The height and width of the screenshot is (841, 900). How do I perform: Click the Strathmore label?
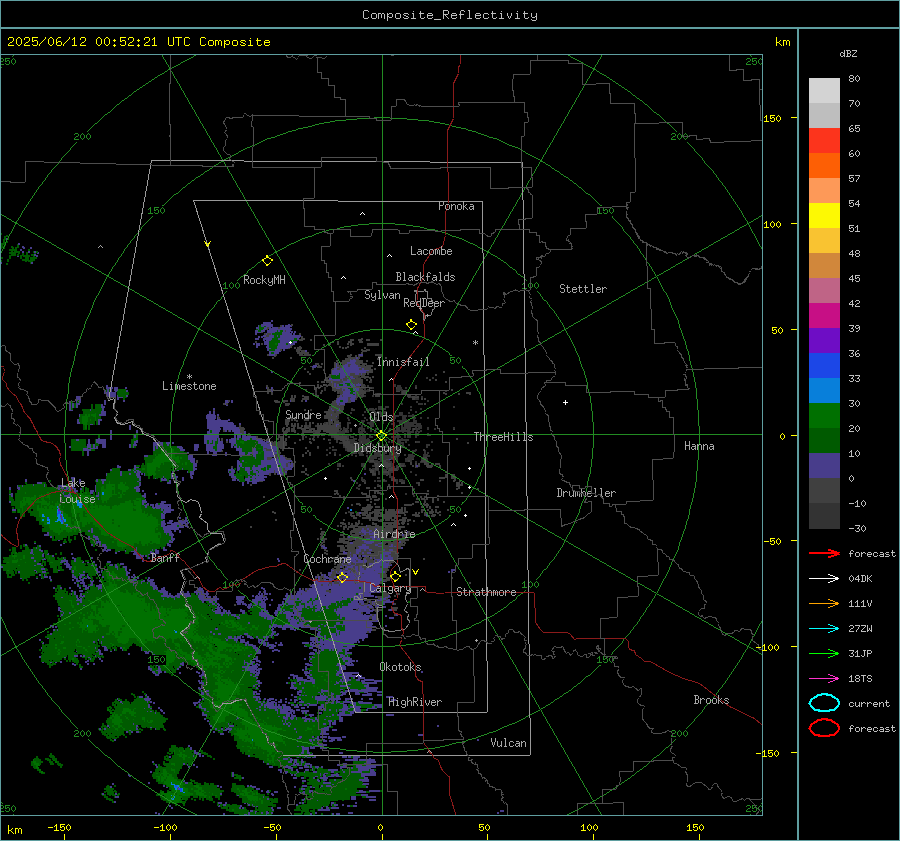pos(486,592)
